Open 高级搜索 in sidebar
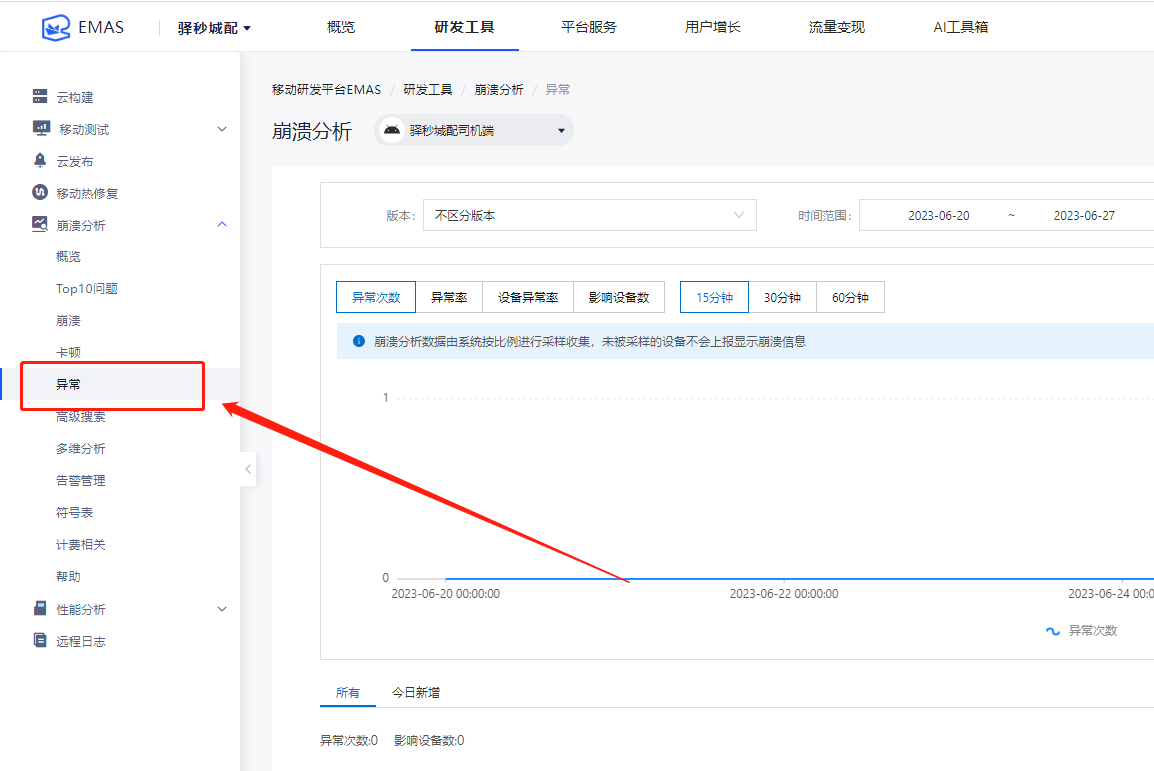This screenshot has height=771, width=1154. [81, 416]
